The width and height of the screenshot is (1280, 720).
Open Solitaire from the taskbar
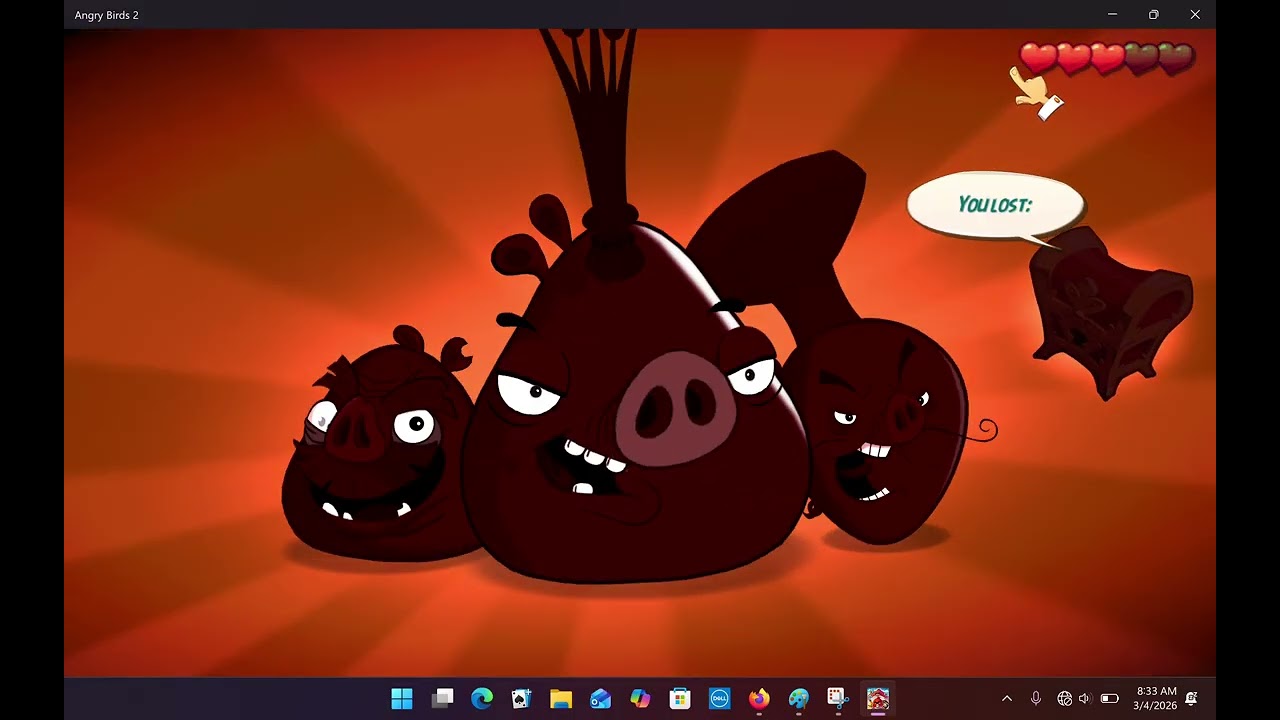(521, 698)
